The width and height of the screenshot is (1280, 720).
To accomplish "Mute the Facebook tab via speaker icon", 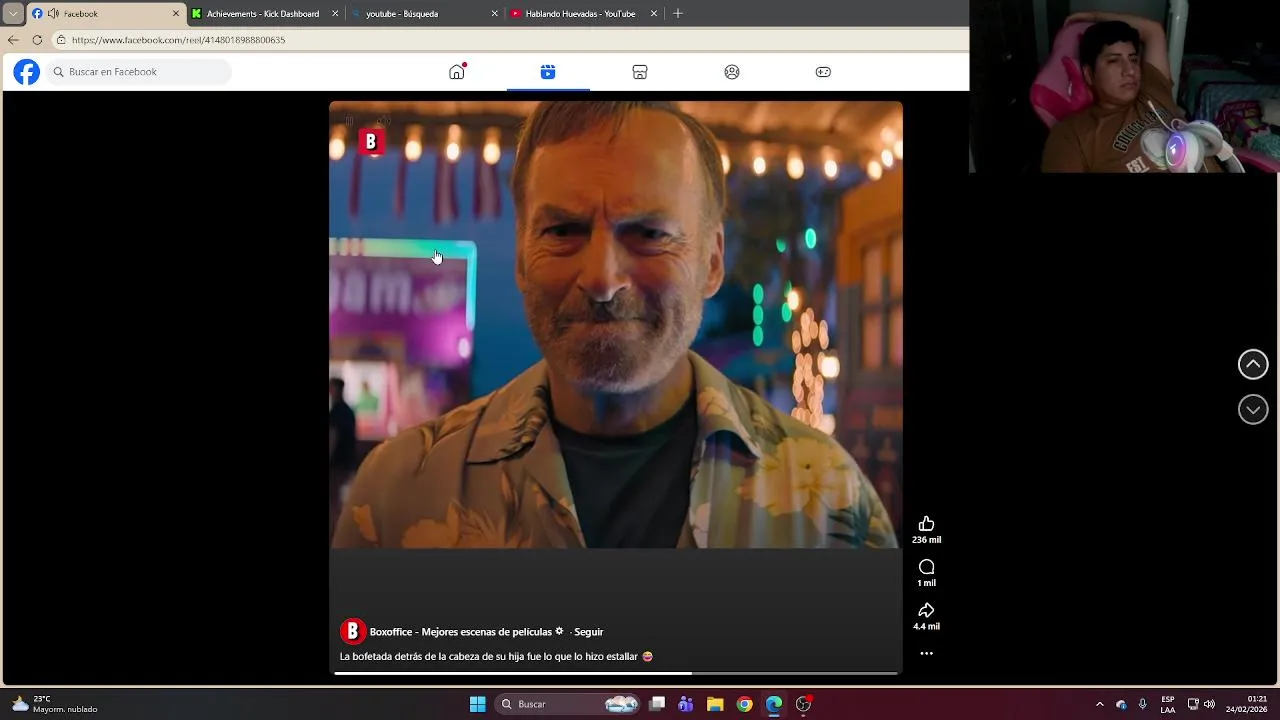I will click(x=52, y=14).
